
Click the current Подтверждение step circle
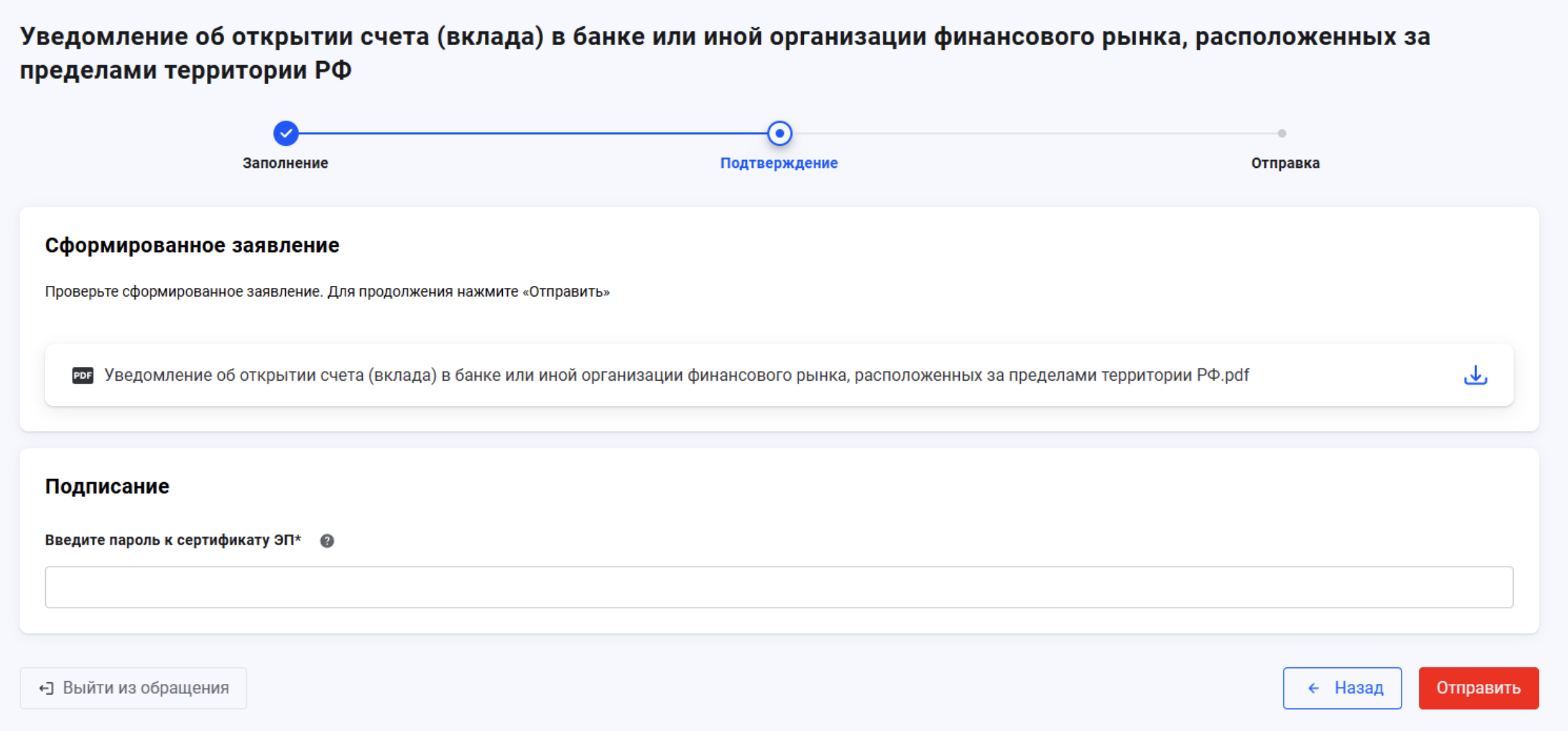click(x=779, y=133)
